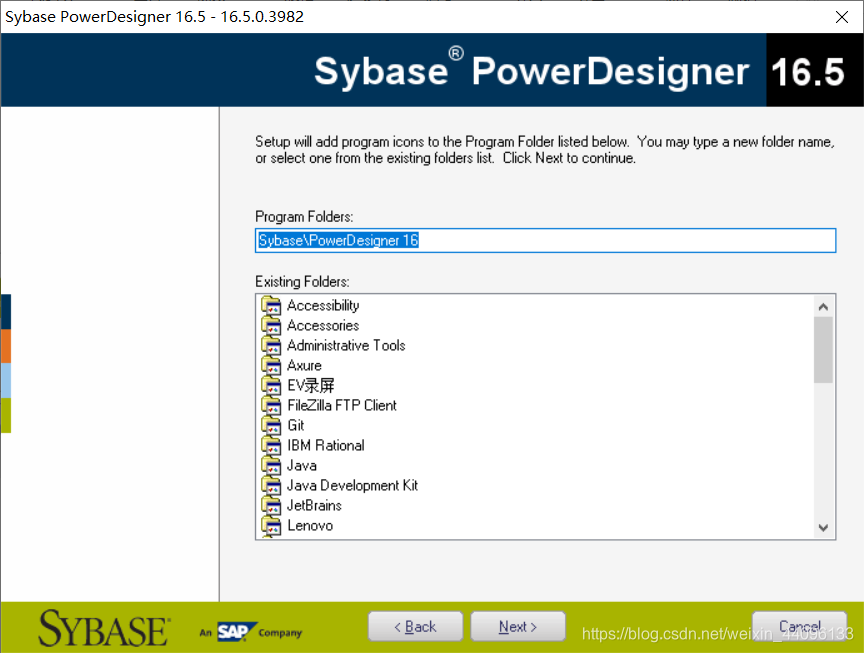Select Accessories in the existing folders list
The height and width of the screenshot is (653, 864).
[x=323, y=326]
